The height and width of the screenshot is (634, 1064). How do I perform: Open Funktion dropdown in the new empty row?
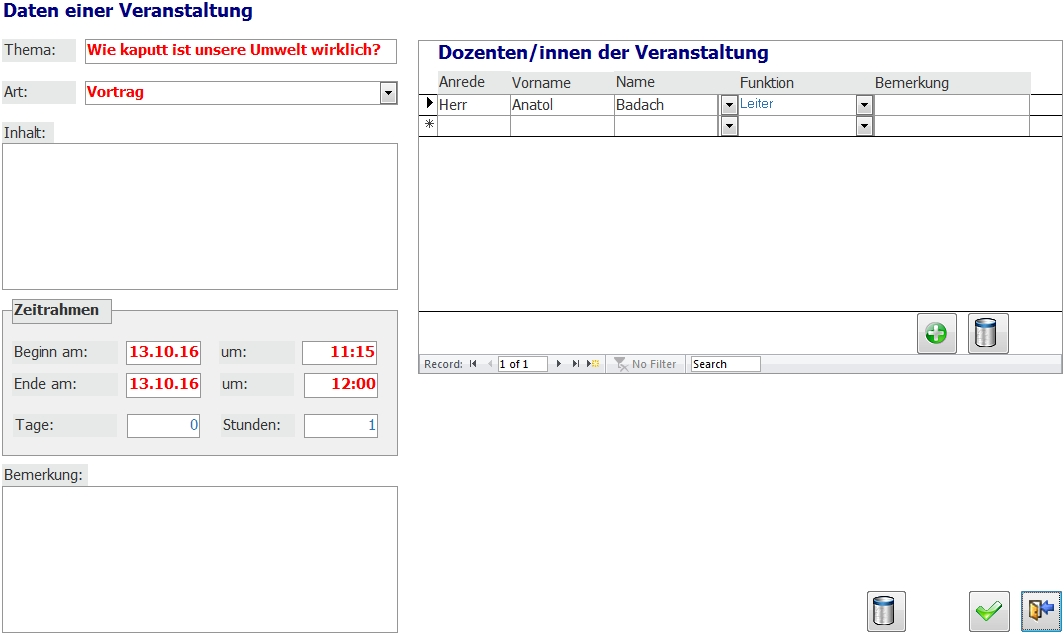[x=864, y=126]
